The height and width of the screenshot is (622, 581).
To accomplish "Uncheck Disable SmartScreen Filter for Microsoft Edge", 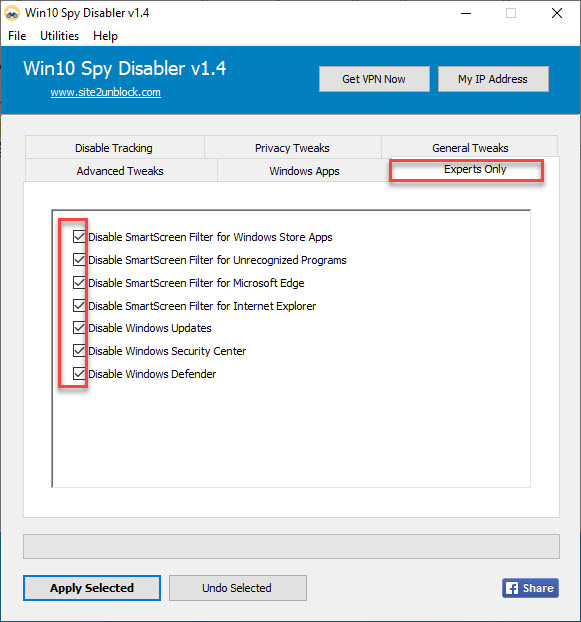I will (79, 282).
